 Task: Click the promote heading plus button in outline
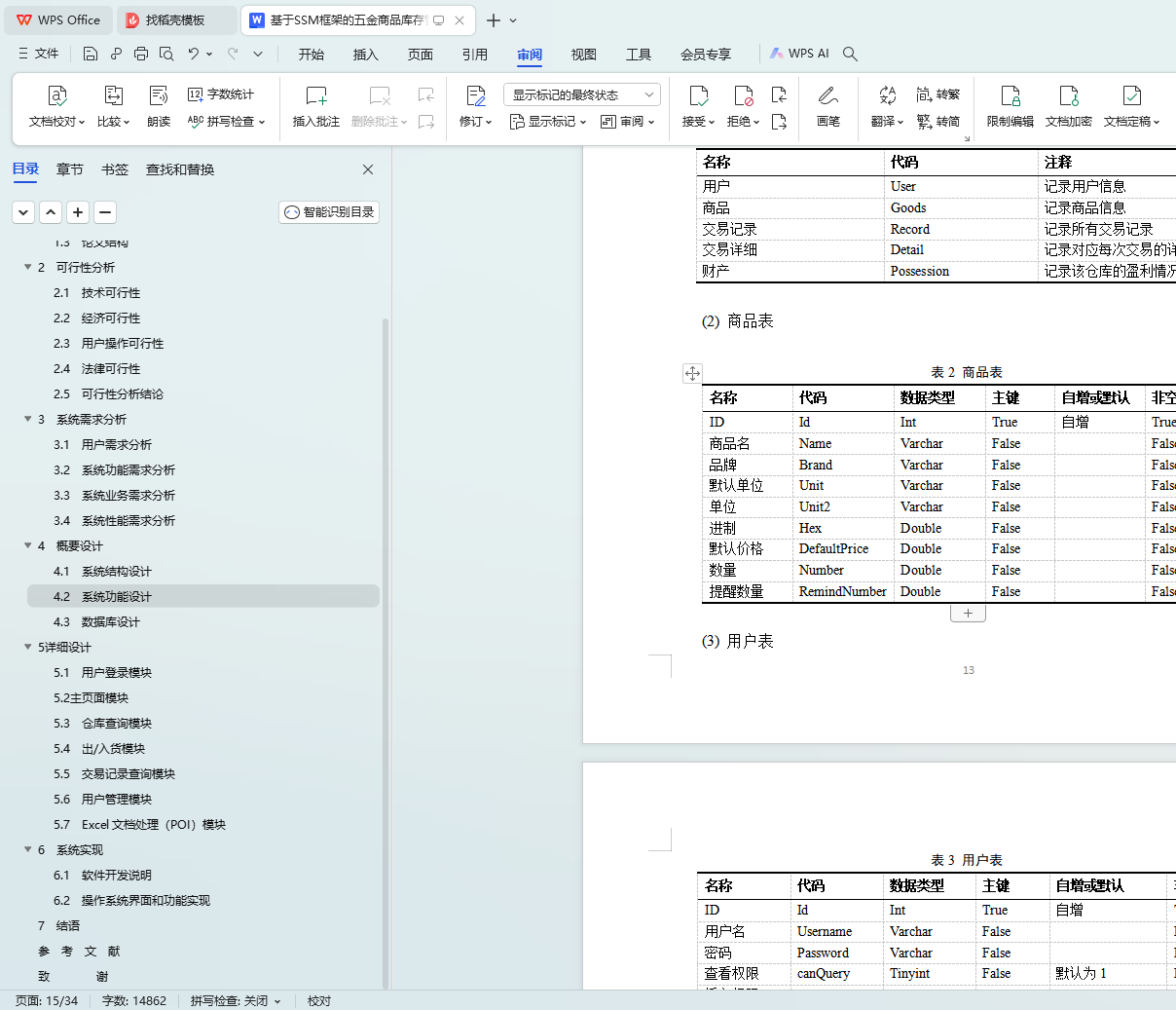78,212
